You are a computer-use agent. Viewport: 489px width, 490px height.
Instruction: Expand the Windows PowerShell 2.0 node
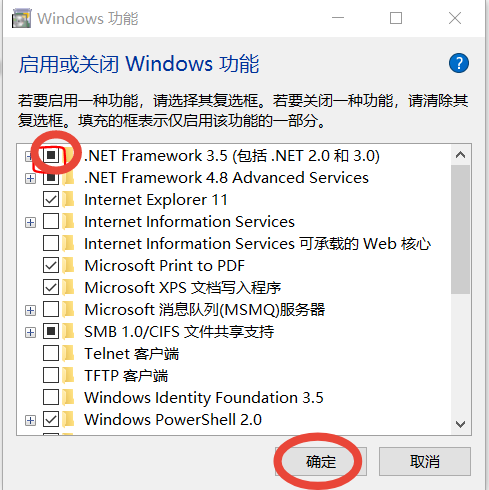[x=30, y=420]
